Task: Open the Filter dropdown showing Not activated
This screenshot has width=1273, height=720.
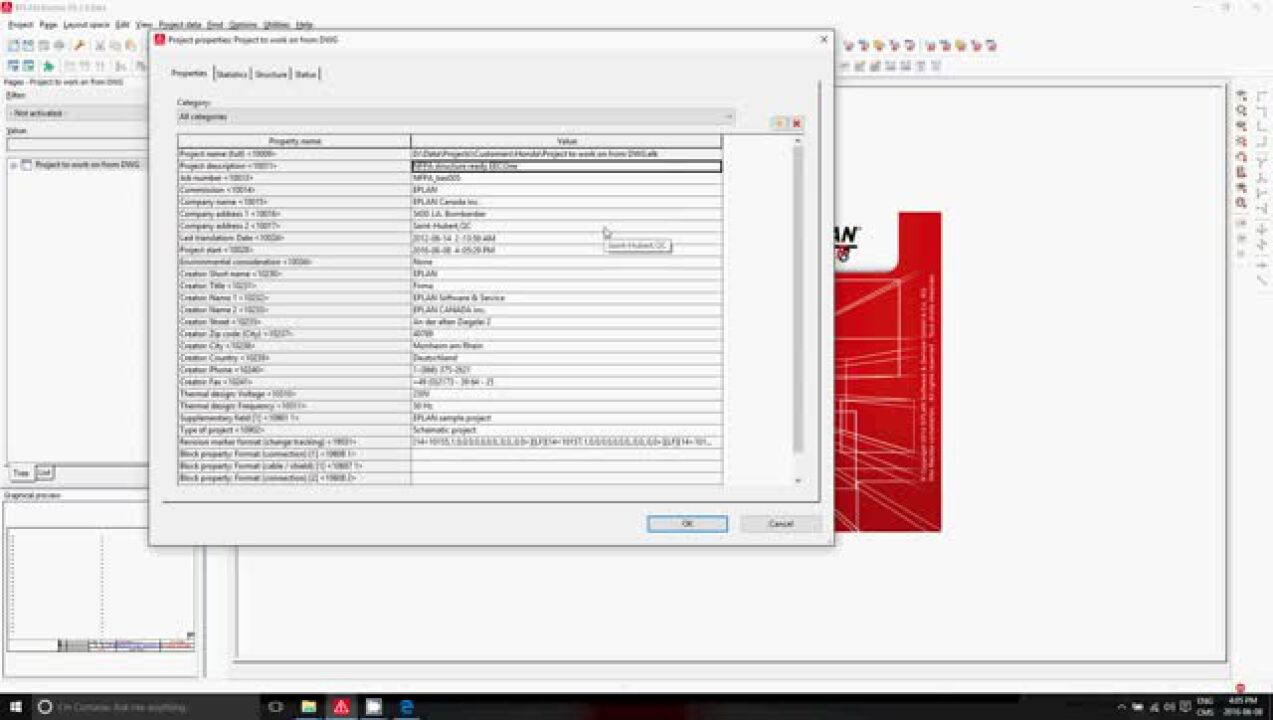Action: pyautogui.click(x=75, y=113)
